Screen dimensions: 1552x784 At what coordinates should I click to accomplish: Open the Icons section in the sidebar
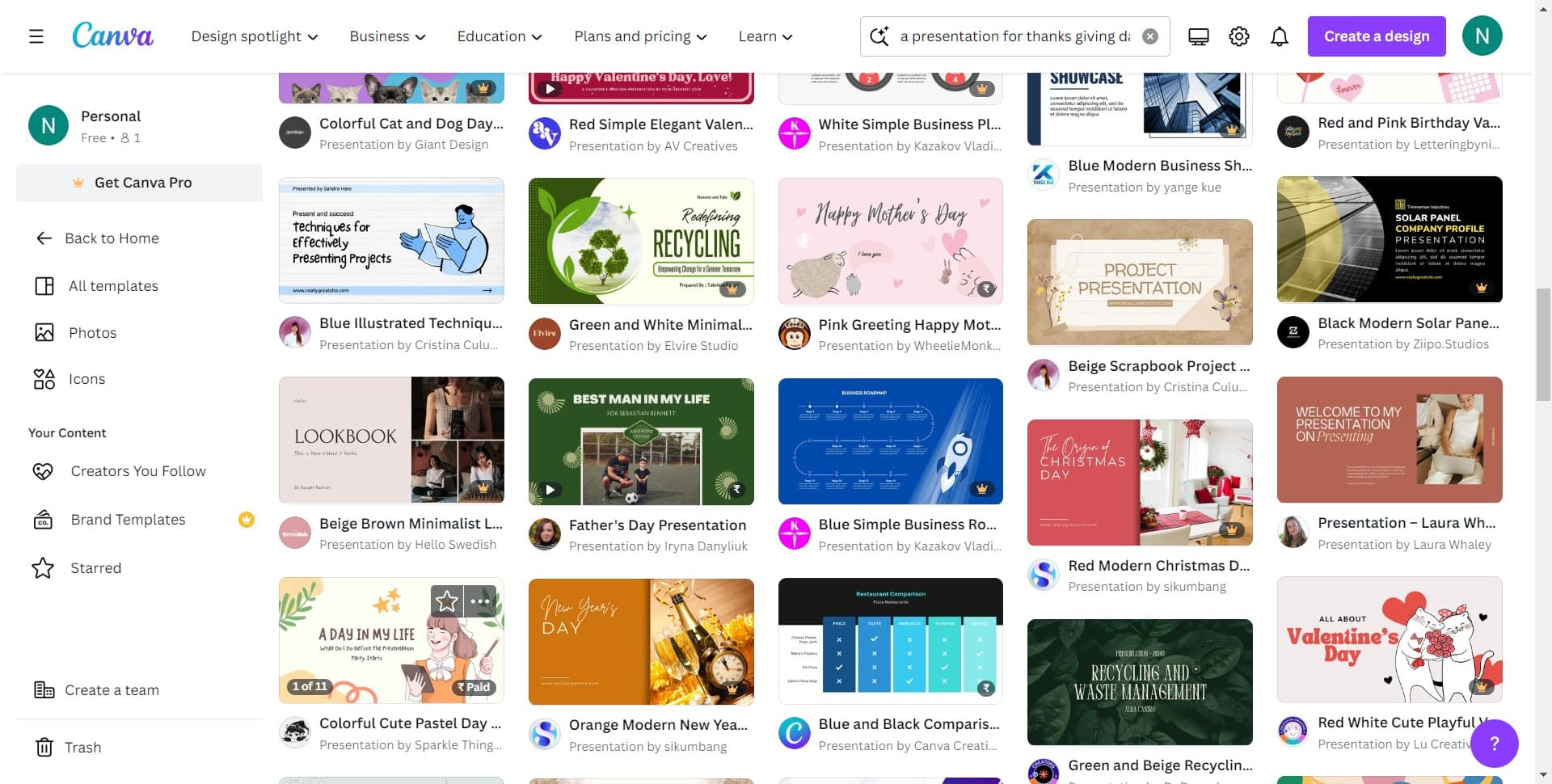click(x=87, y=378)
